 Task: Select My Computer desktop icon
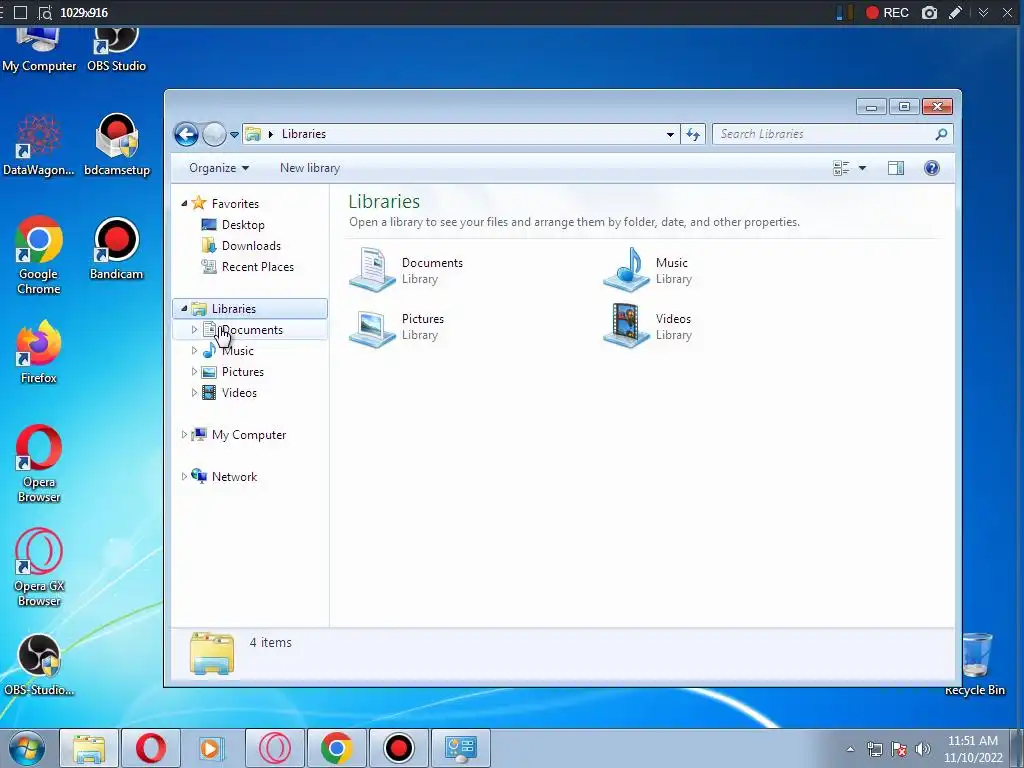39,50
